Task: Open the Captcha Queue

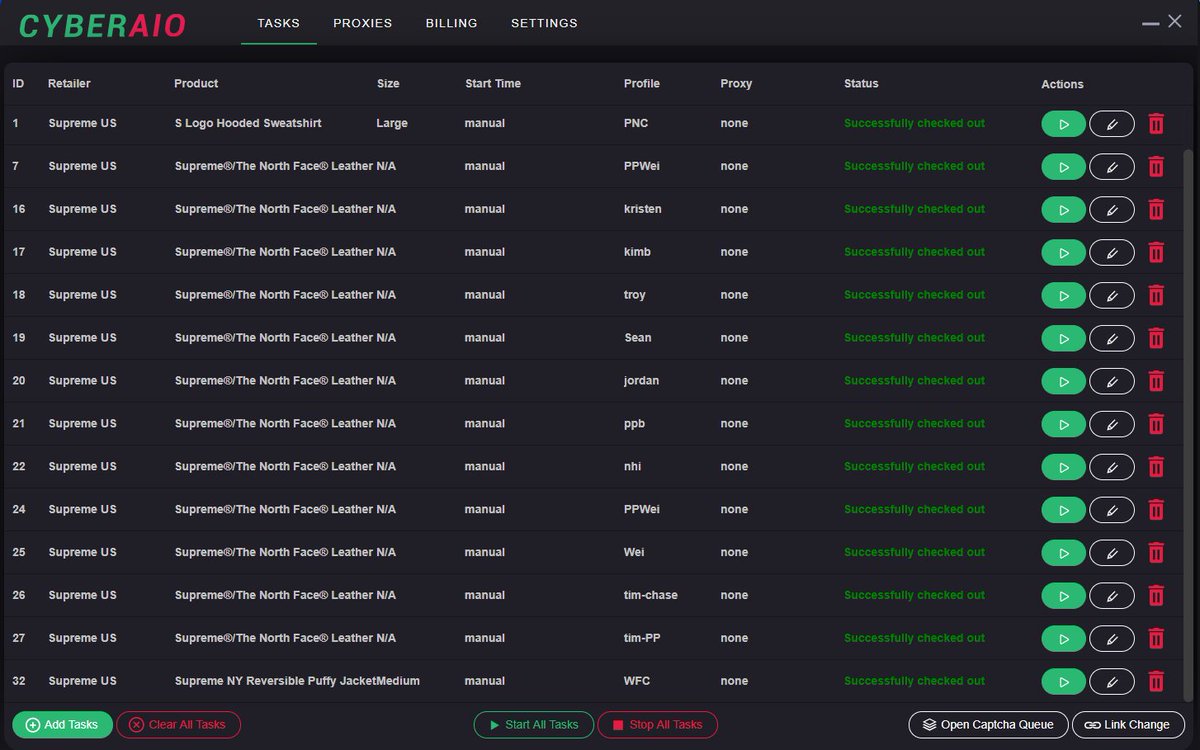Action: tap(988, 724)
